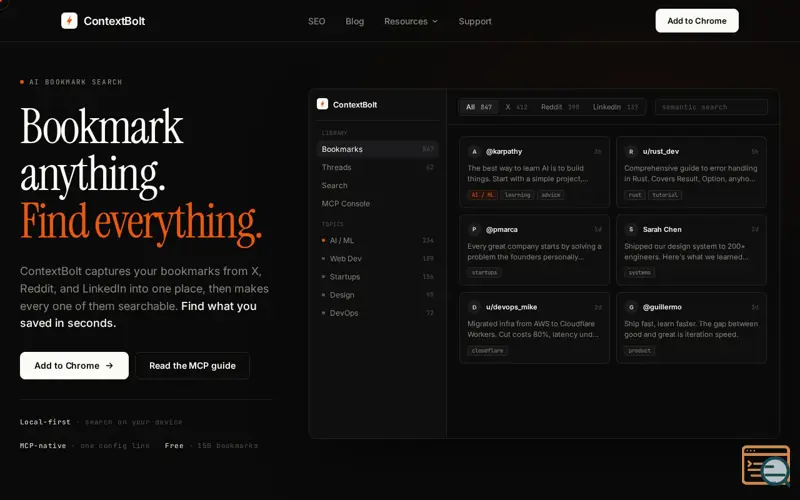Screen dimensions: 800x500
Task: Select the Startups topic
Action: pyautogui.click(x=377, y=277)
